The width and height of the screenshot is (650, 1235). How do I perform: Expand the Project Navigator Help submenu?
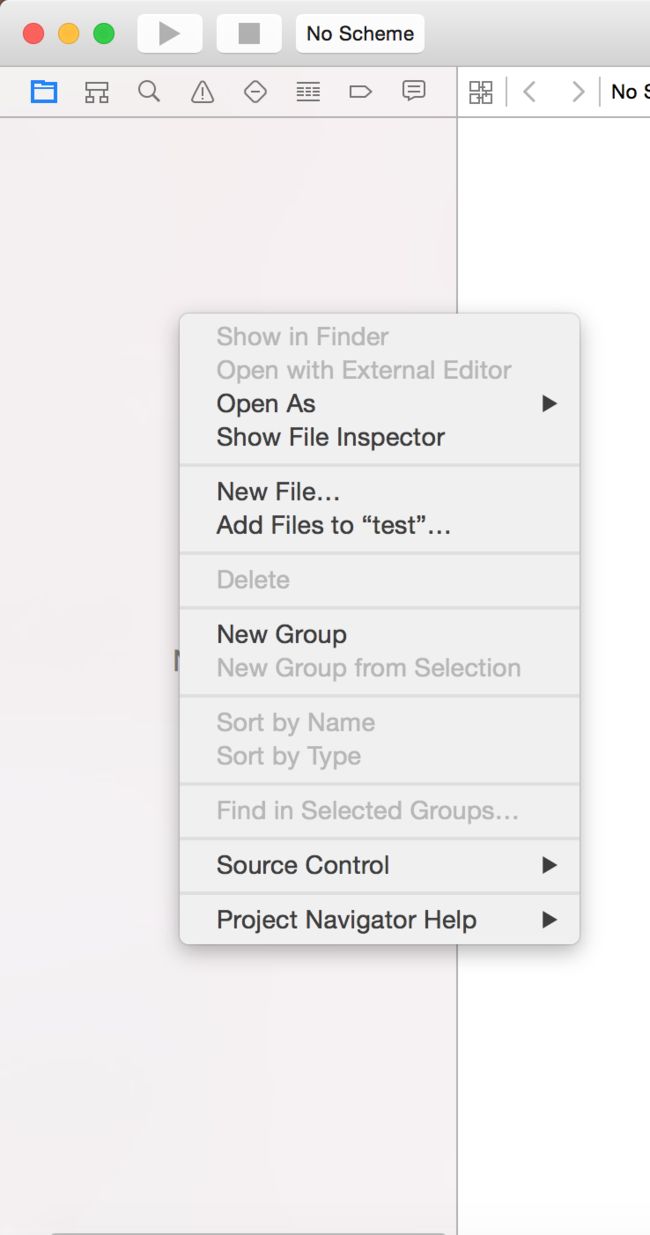point(380,920)
